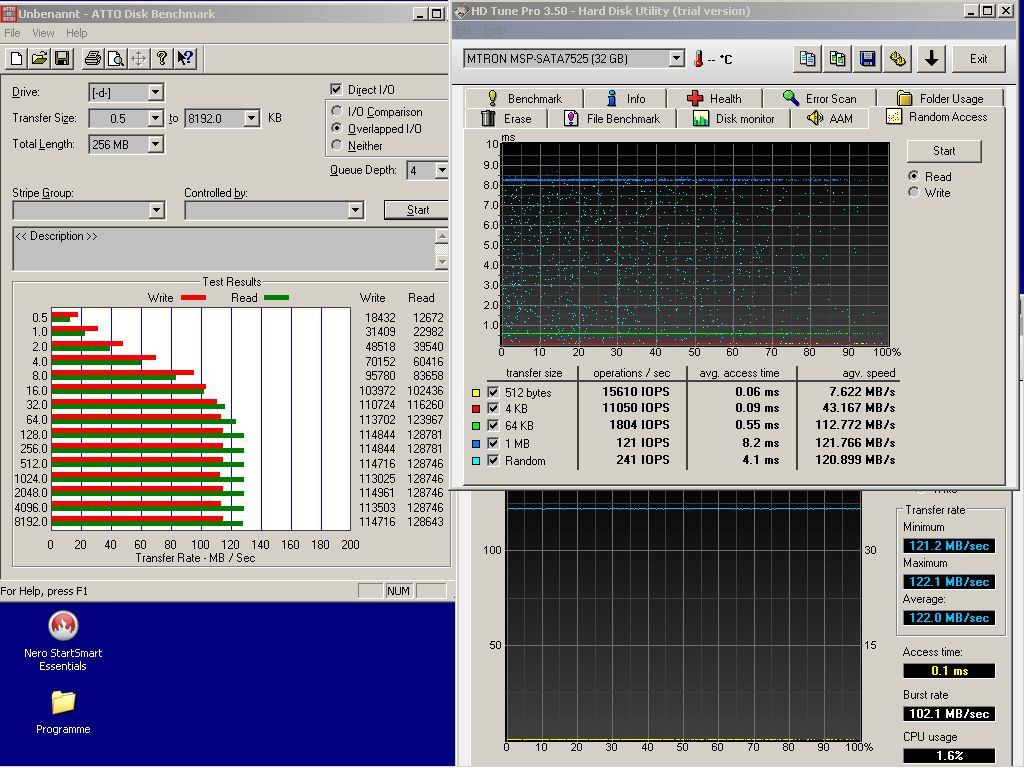Select the Overlapped I/O radio button
Screen dimensions: 1024x768
pos(337,128)
